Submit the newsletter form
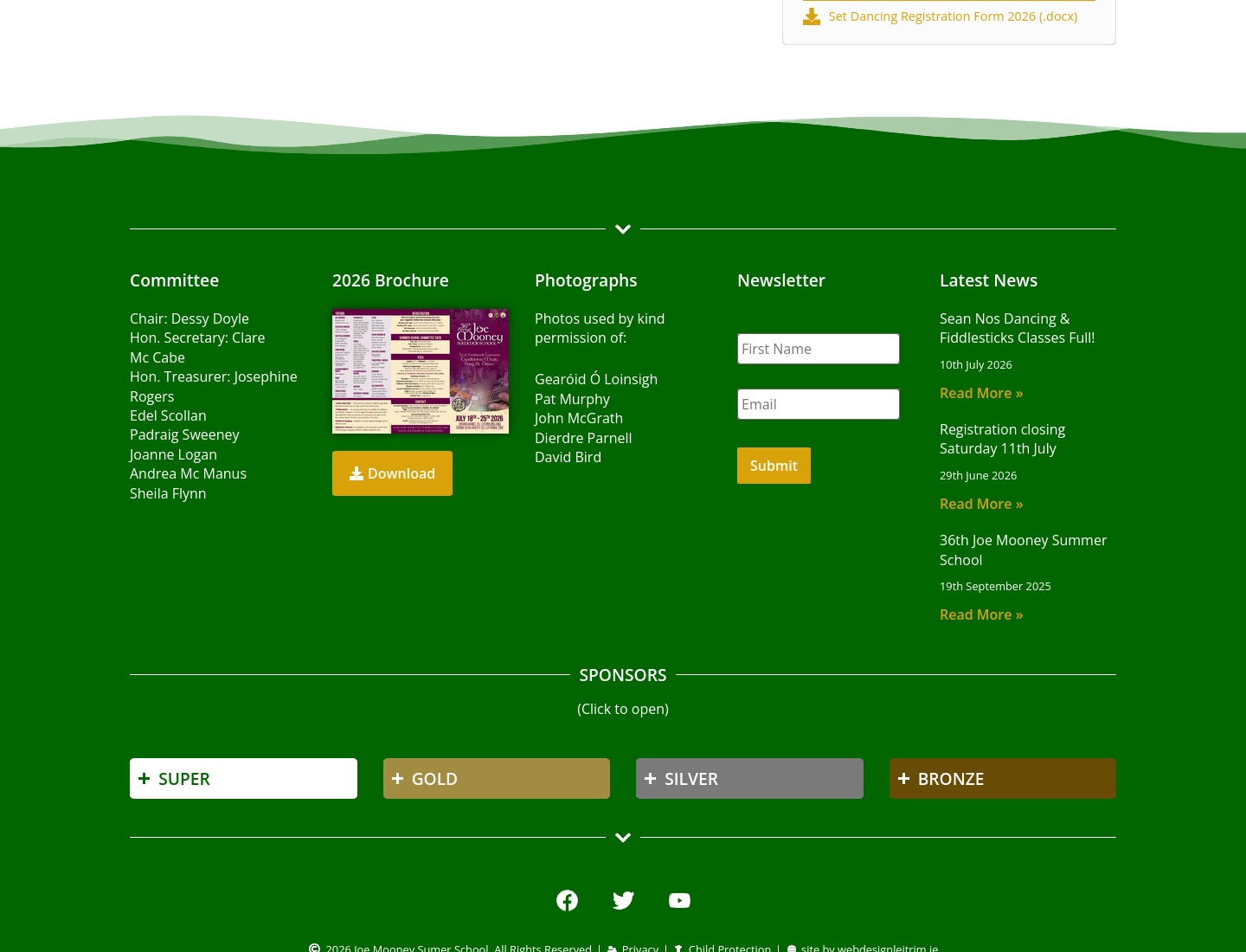This screenshot has height=952, width=1246. pyautogui.click(x=774, y=466)
